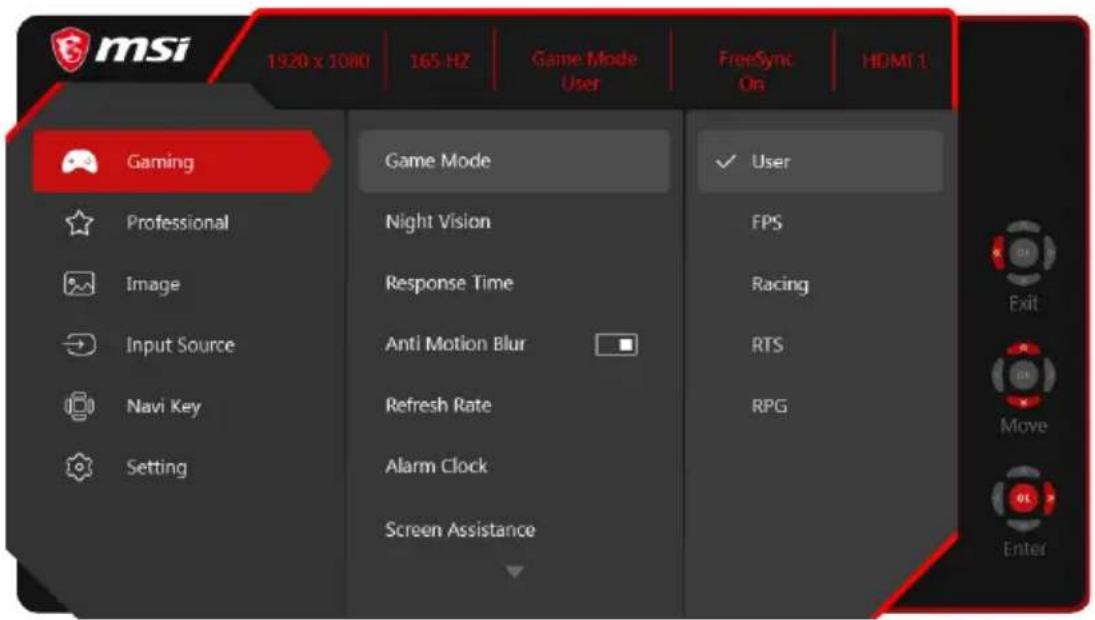Click the Navi Key joystick icon
Image resolution: width=1095 pixels, height=620 pixels.
79,406
